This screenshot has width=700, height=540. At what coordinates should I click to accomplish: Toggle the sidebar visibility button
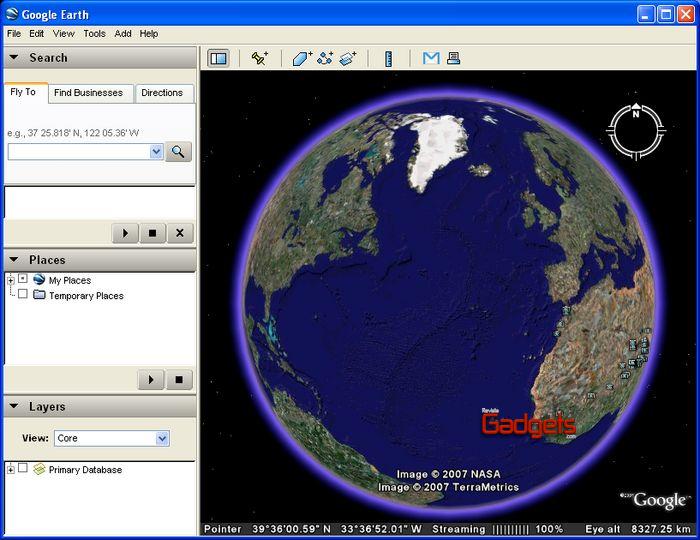pos(218,58)
